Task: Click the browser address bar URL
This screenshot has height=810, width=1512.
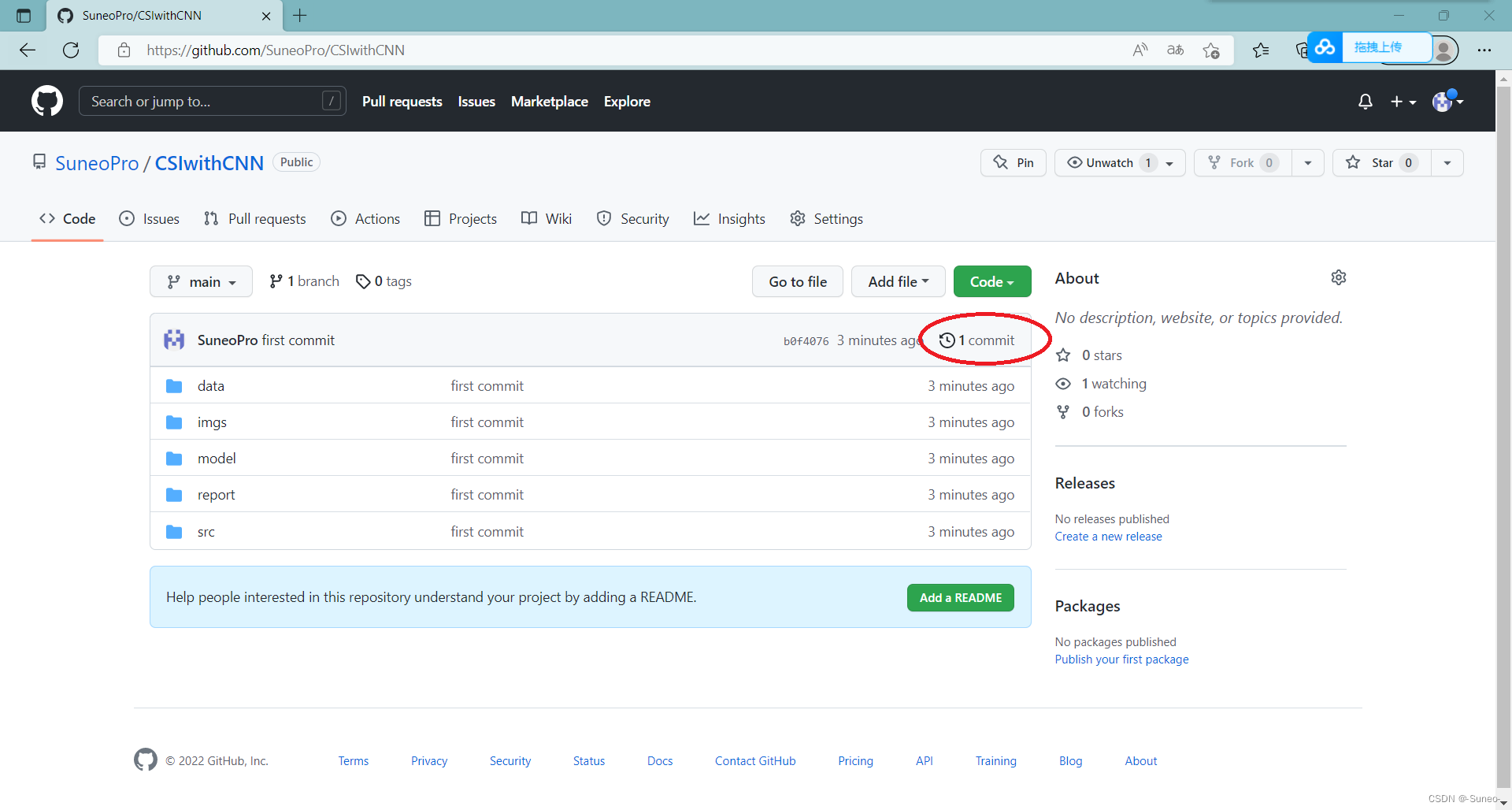Action: [276, 50]
